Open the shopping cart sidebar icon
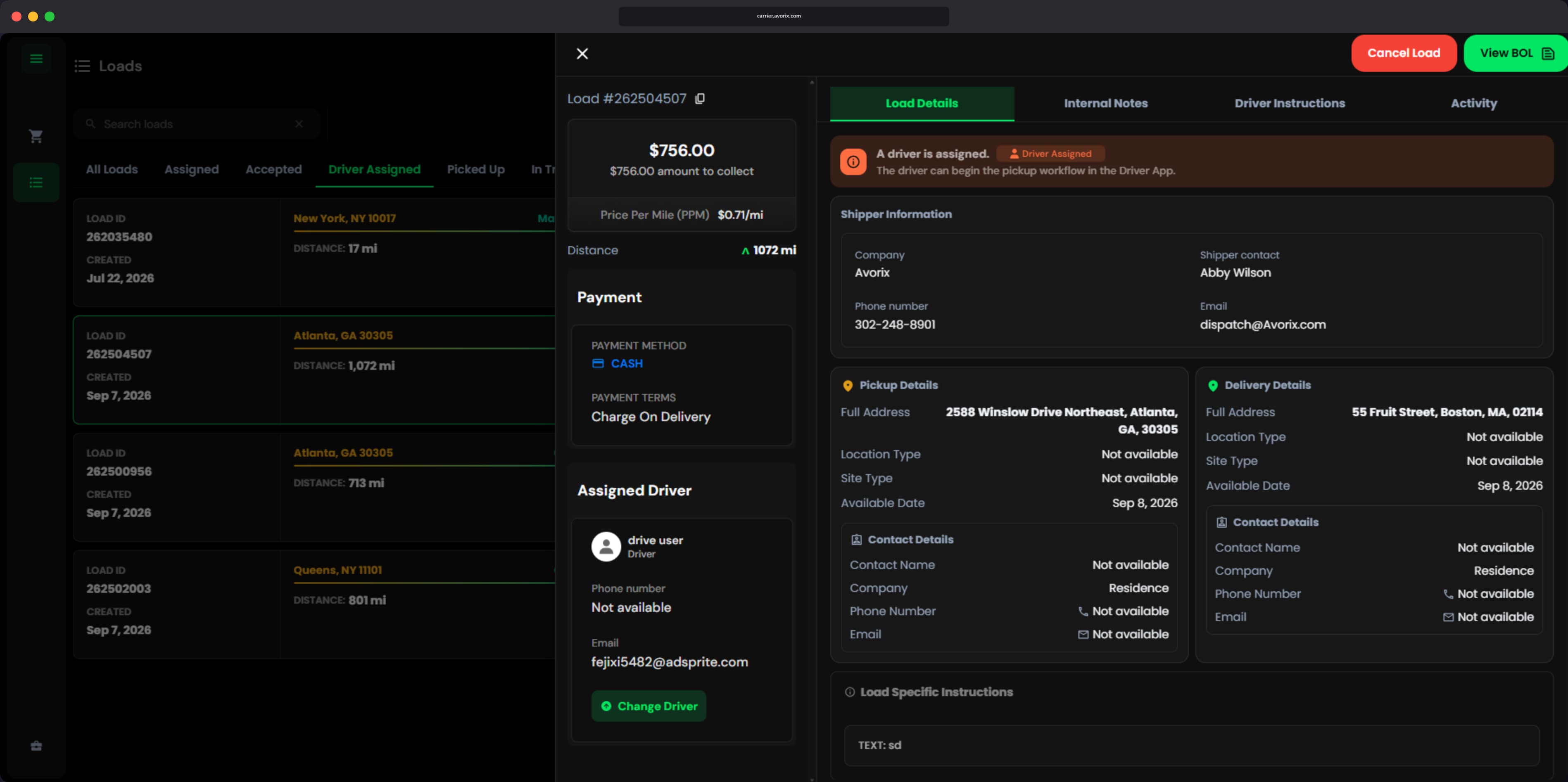 pyautogui.click(x=36, y=136)
